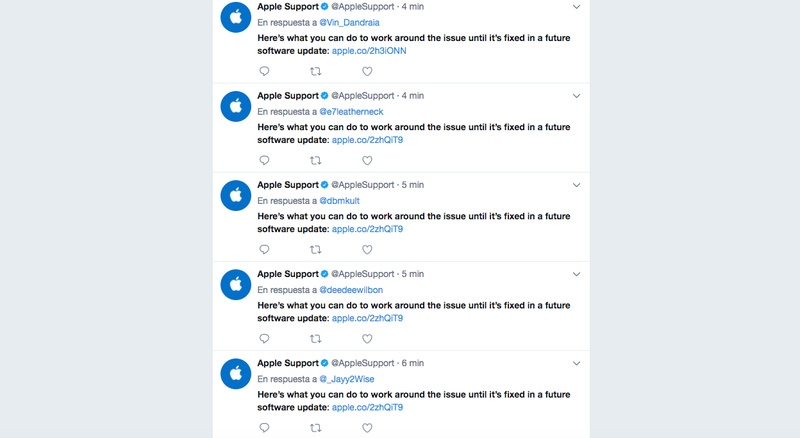This screenshot has height=438, width=800.
Task: Show options chevron on @deedeewilbon reply tweet
Action: (x=577, y=274)
